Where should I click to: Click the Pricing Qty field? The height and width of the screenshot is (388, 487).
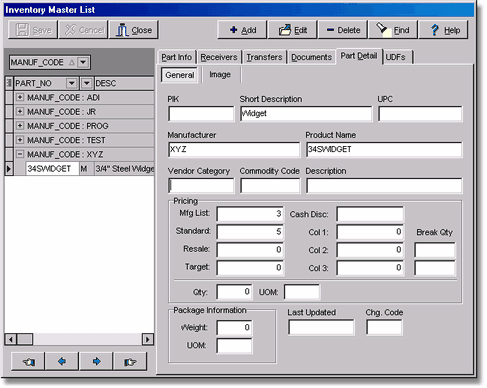pyautogui.click(x=234, y=292)
